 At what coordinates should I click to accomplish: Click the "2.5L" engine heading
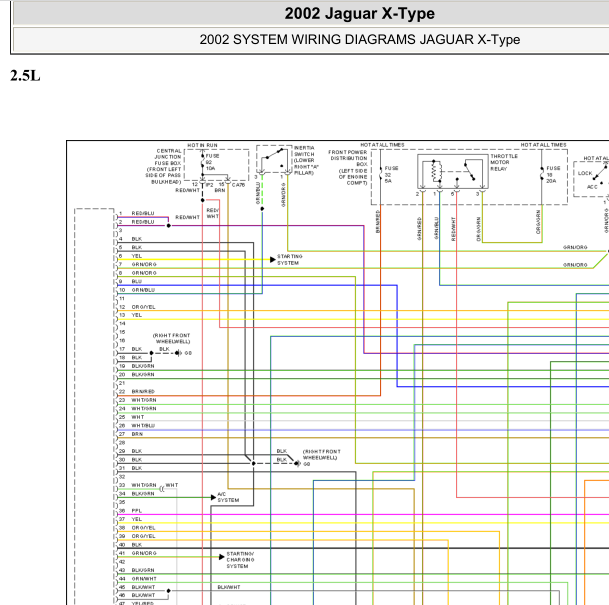(x=25, y=76)
